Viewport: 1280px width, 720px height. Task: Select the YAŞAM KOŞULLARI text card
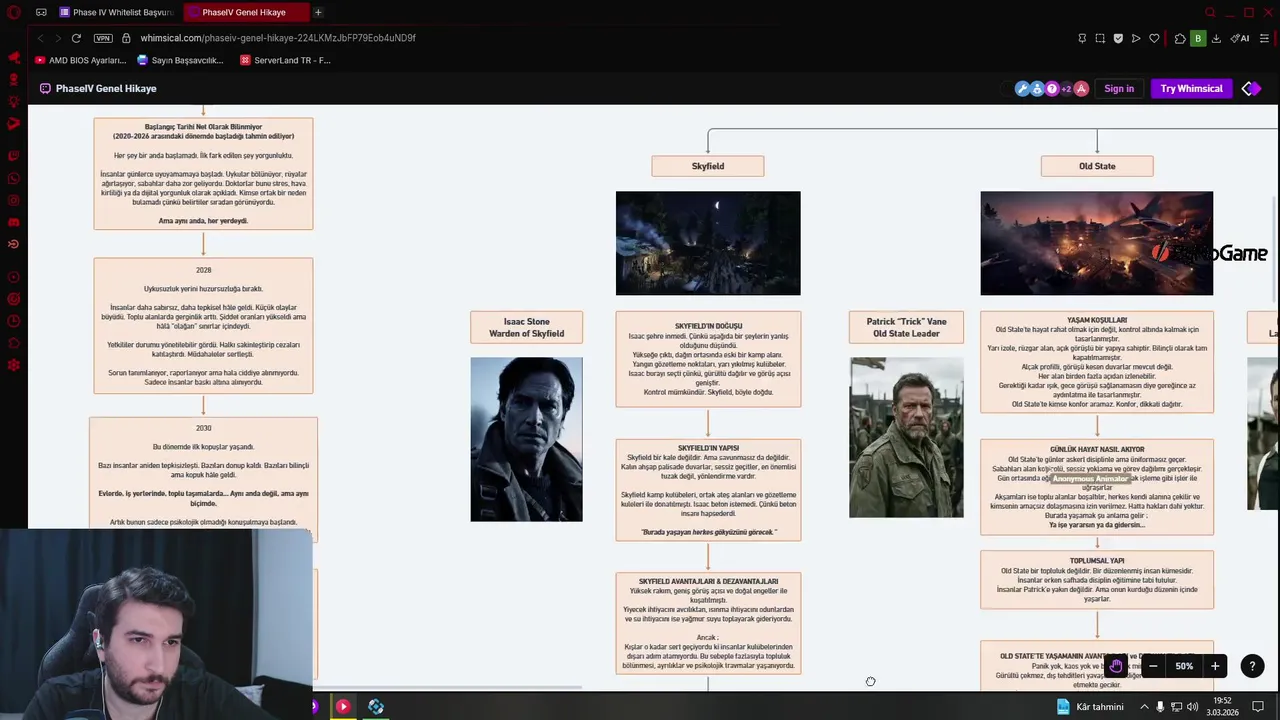1097,362
